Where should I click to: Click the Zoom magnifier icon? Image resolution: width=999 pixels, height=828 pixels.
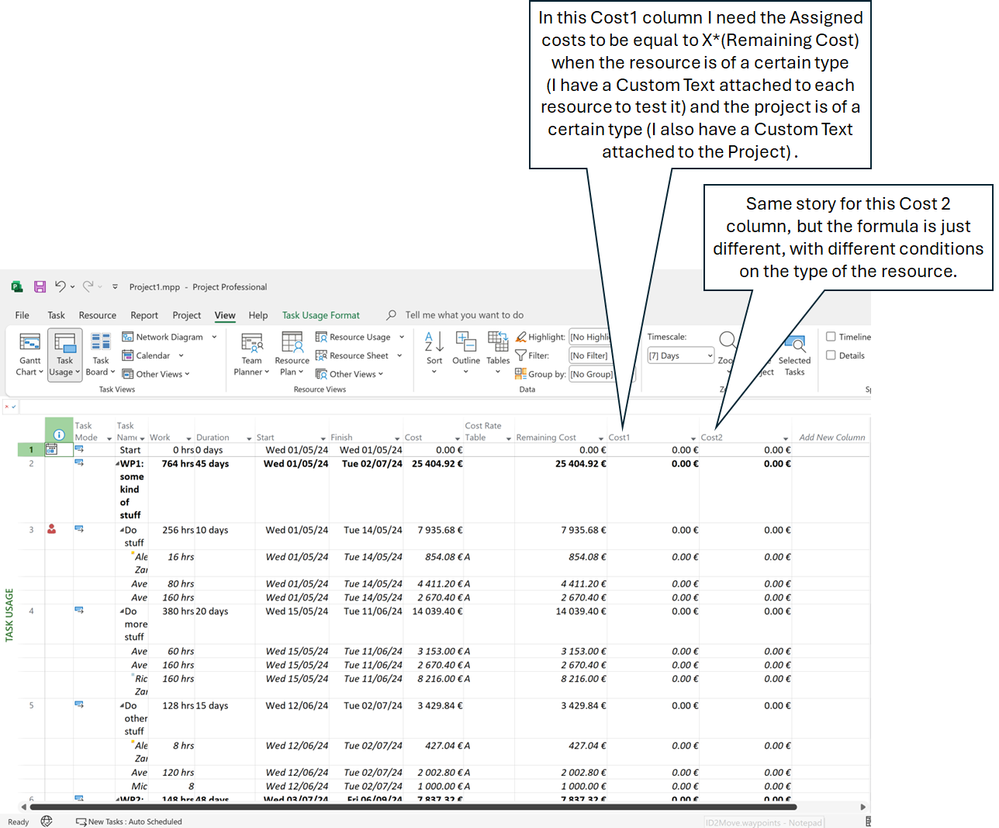[728, 341]
